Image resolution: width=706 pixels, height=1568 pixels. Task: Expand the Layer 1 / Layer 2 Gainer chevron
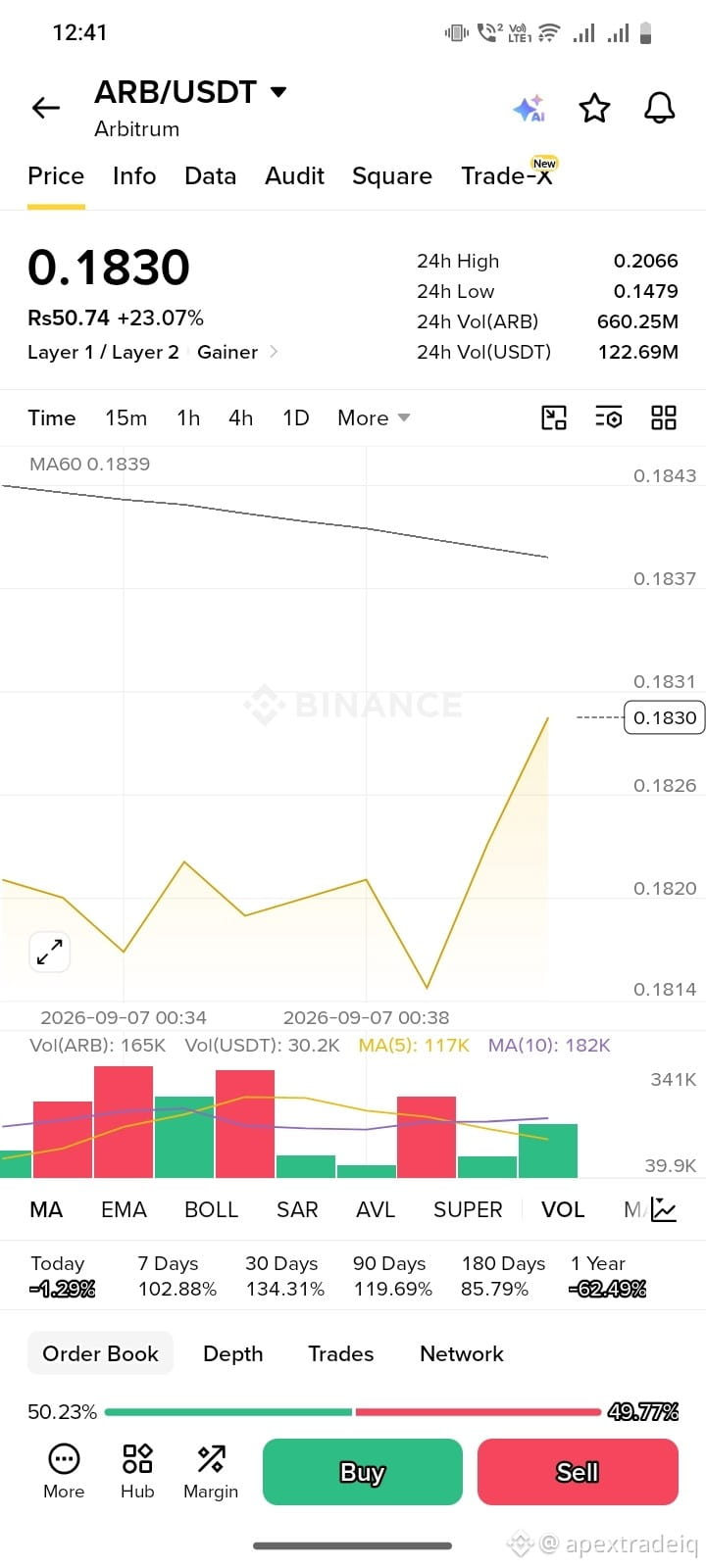274,351
